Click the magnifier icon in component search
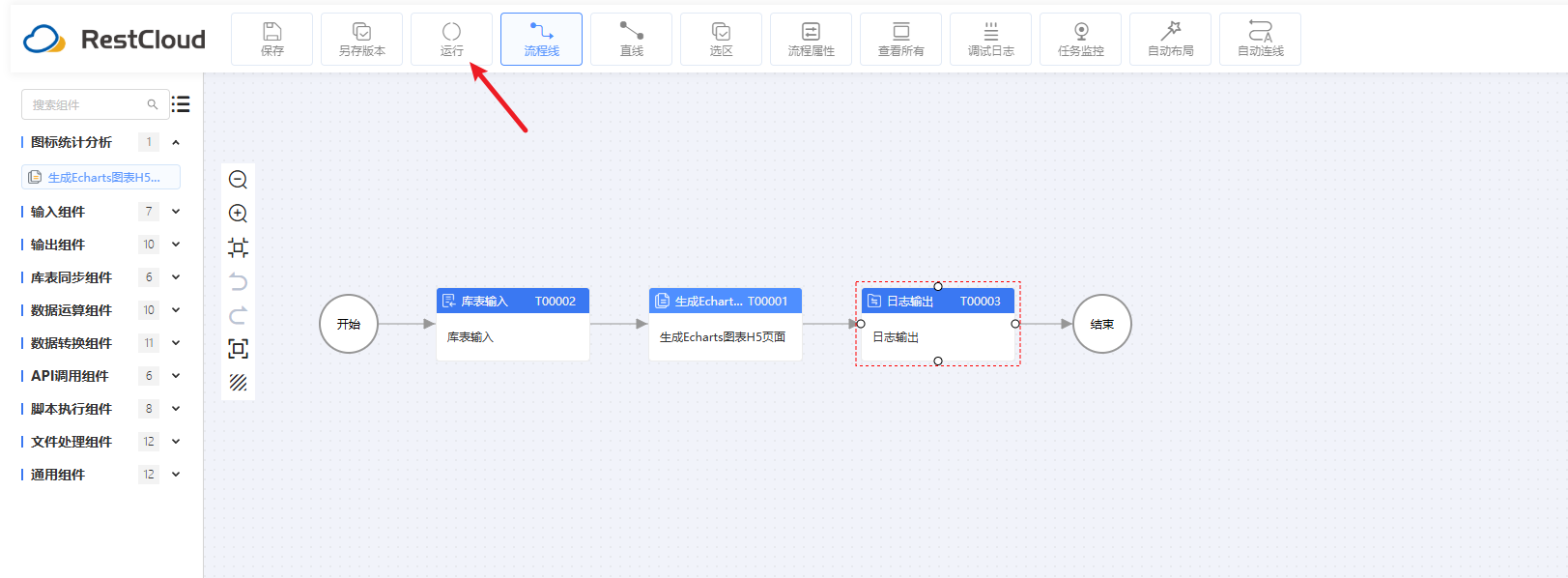1568x578 pixels. click(153, 104)
